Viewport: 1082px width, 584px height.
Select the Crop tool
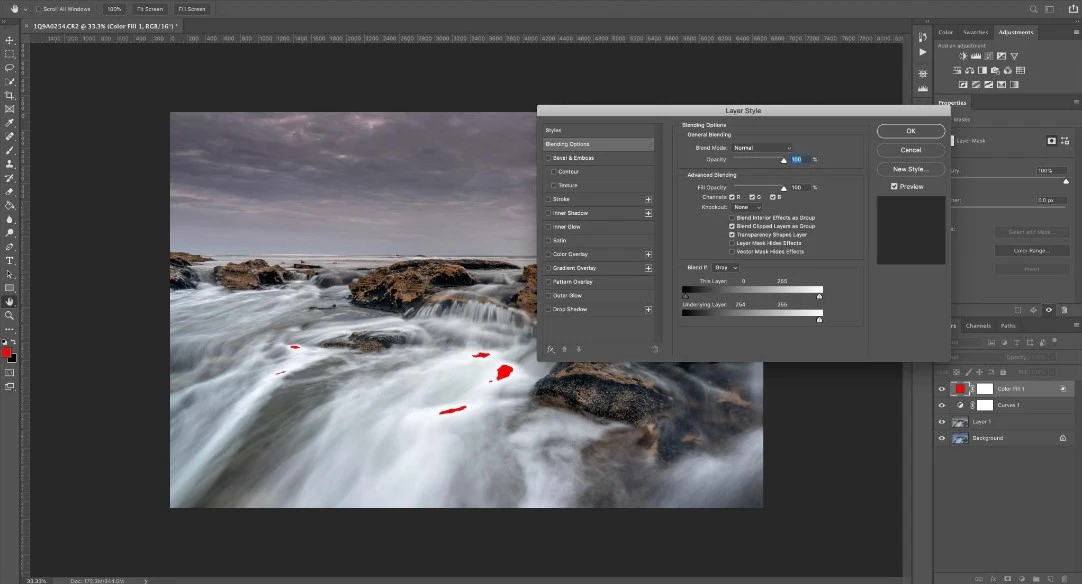pyautogui.click(x=10, y=95)
